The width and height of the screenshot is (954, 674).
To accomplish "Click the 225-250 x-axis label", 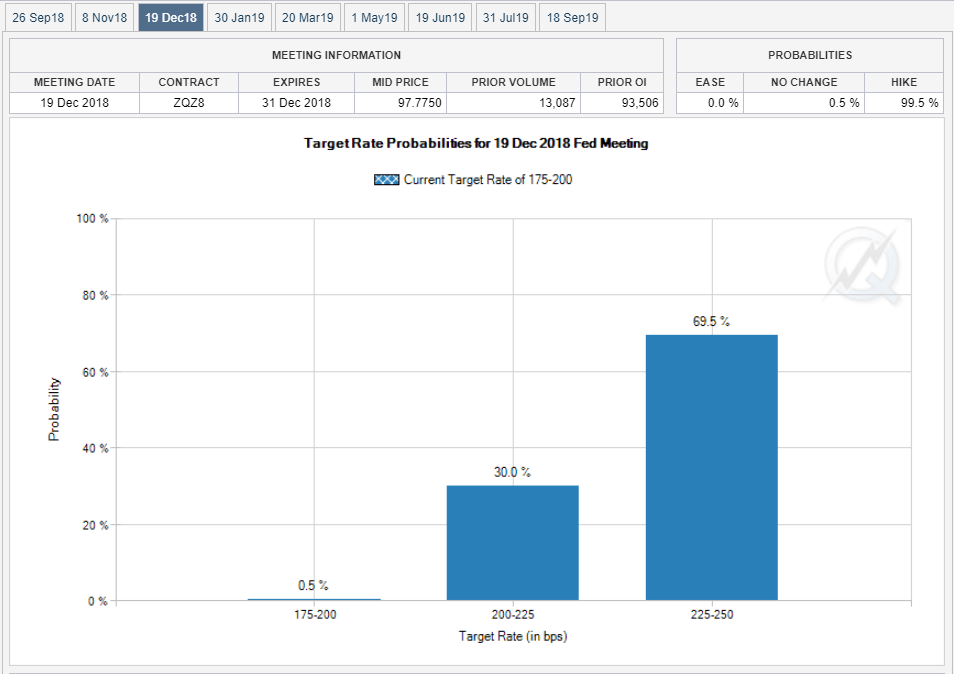I will (712, 614).
